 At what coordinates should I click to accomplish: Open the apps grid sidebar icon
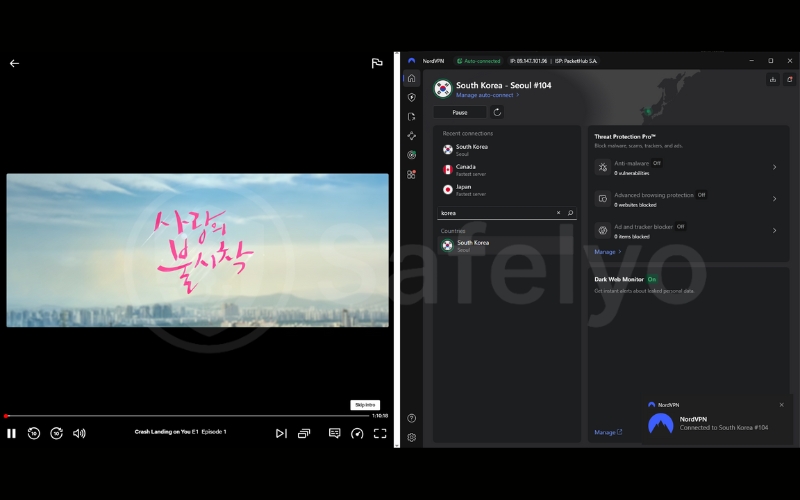point(412,174)
